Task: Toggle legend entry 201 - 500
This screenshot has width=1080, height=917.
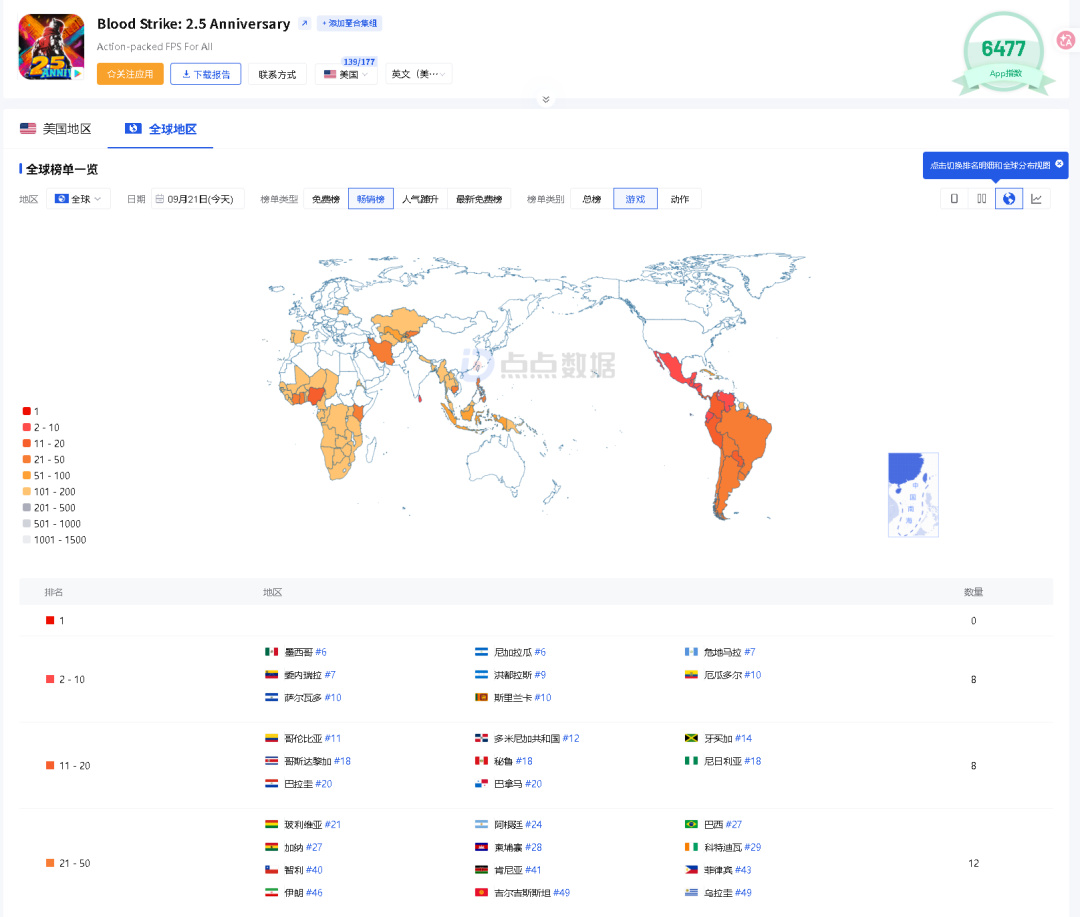Action: coord(49,508)
